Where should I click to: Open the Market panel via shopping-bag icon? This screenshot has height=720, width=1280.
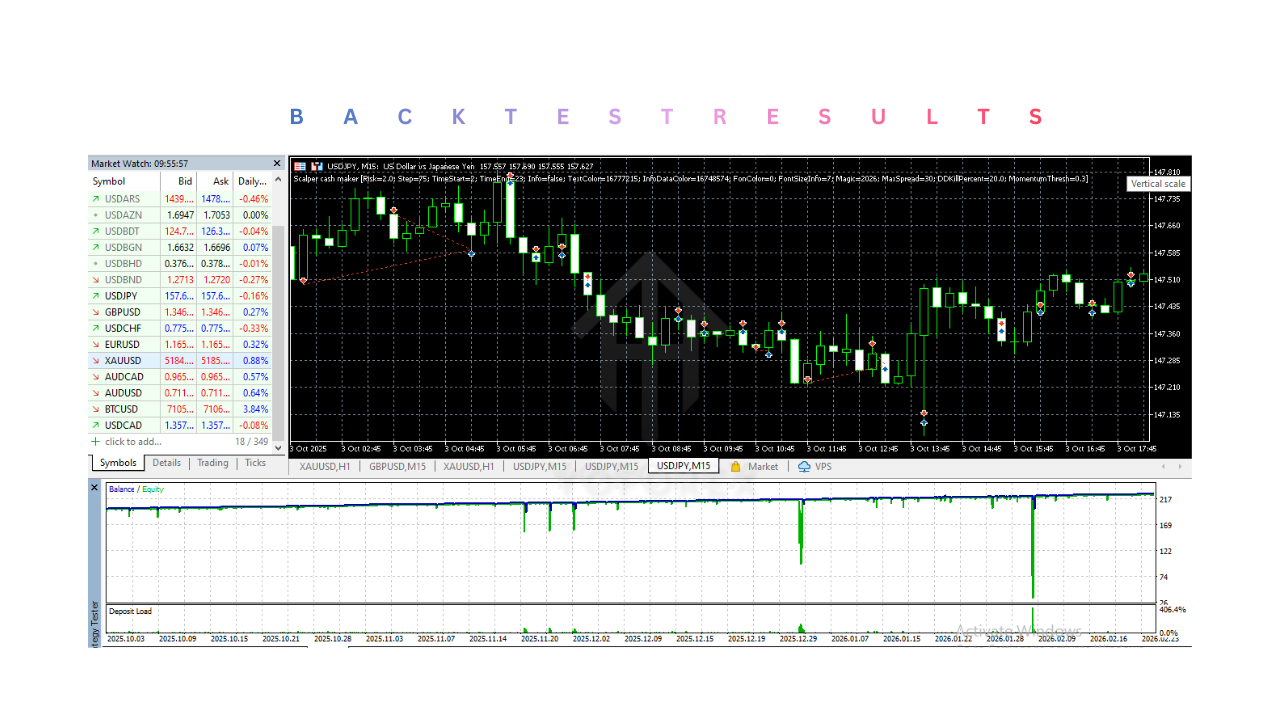coord(736,466)
